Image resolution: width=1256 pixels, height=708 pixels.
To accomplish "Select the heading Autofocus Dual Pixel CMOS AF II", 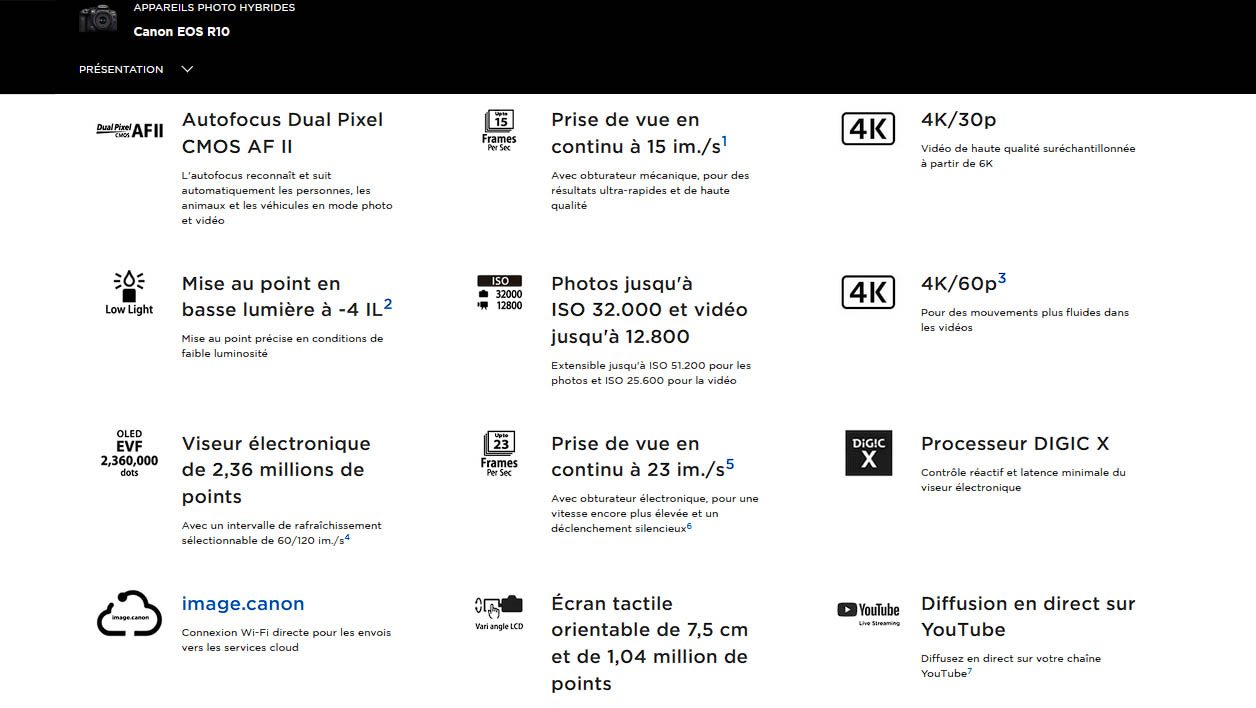I will tap(282, 133).
